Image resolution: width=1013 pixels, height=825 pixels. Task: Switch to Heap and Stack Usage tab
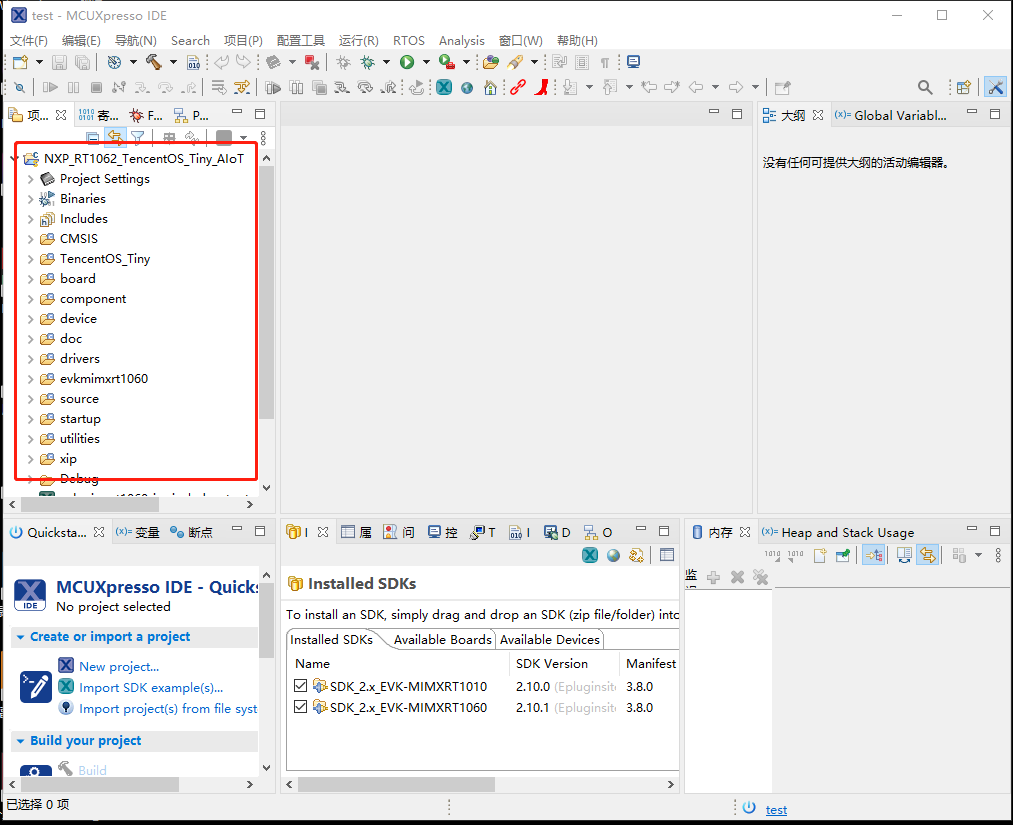click(x=839, y=532)
